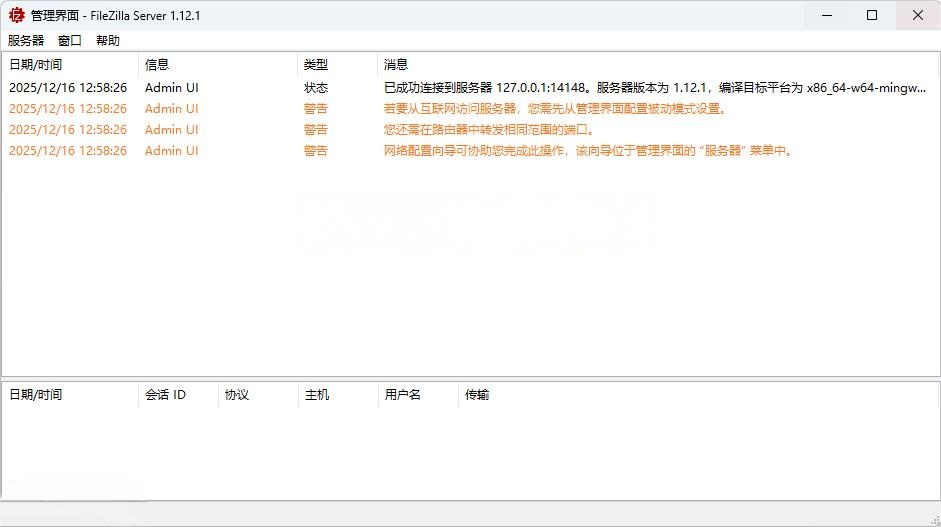Select the 状态 log row message about 127.0.0.1:14148
941x527 pixels.
point(654,88)
